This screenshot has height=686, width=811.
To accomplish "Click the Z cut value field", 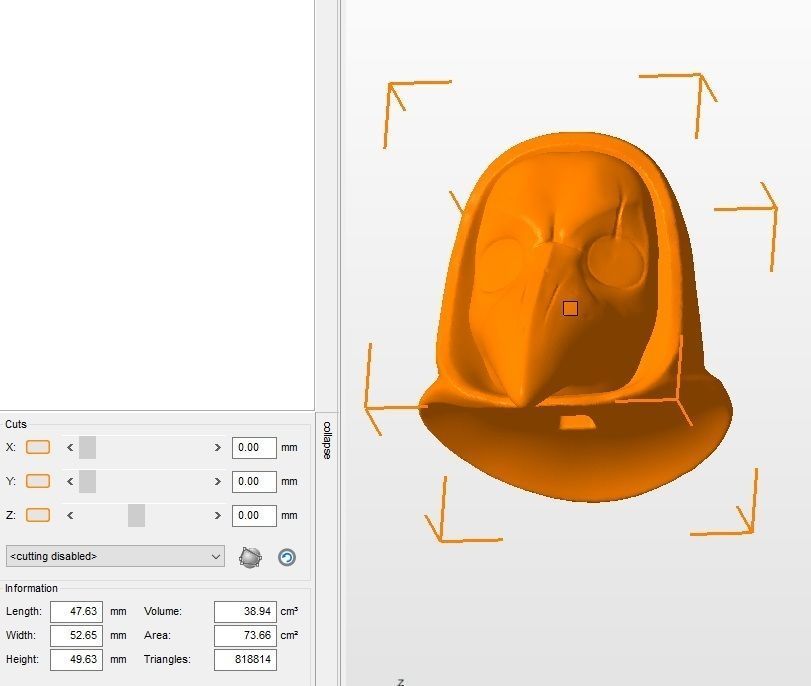I will pos(254,516).
